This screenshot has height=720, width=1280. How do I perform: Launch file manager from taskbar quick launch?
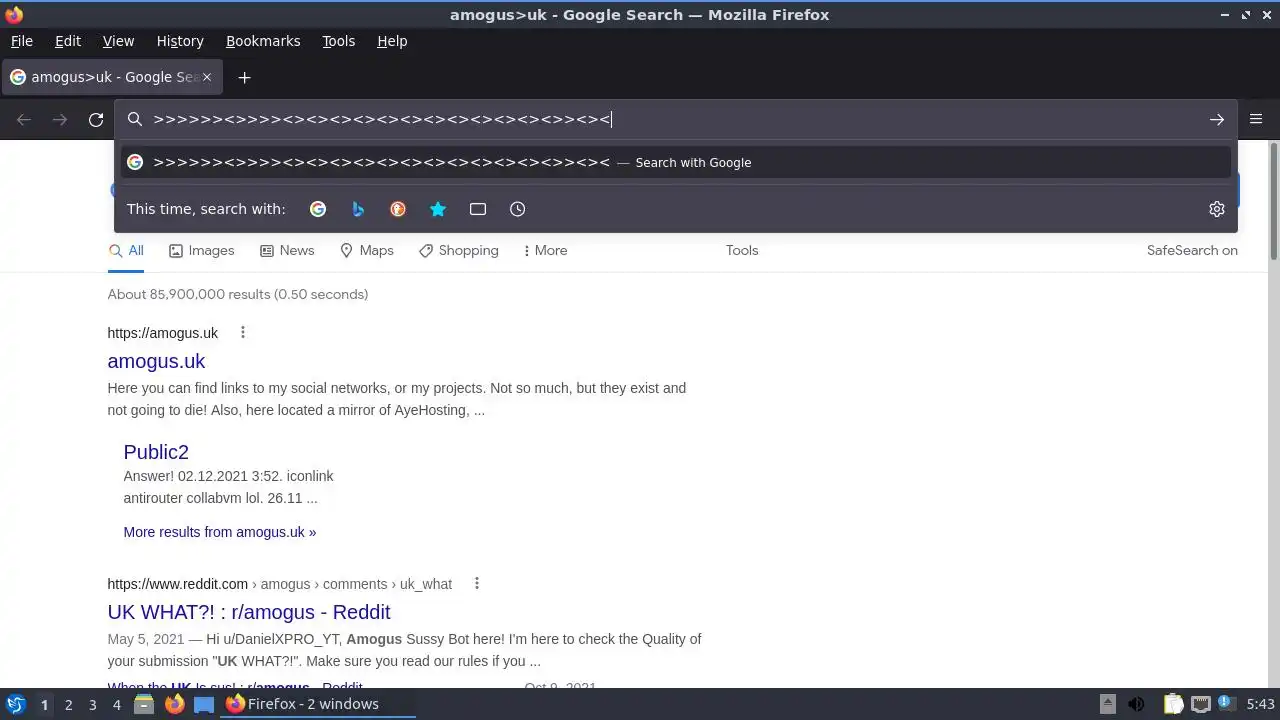[144, 704]
